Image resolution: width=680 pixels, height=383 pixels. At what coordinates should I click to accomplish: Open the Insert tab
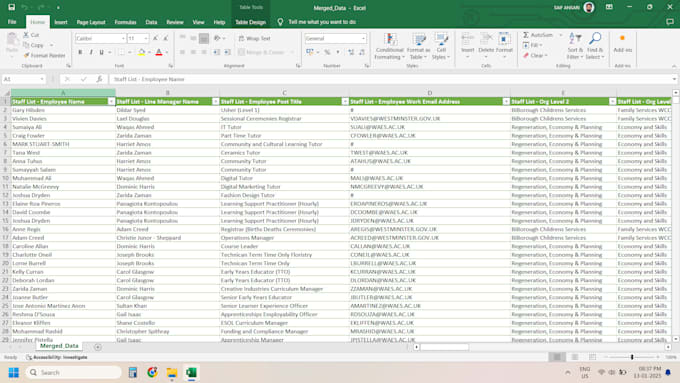[x=61, y=22]
